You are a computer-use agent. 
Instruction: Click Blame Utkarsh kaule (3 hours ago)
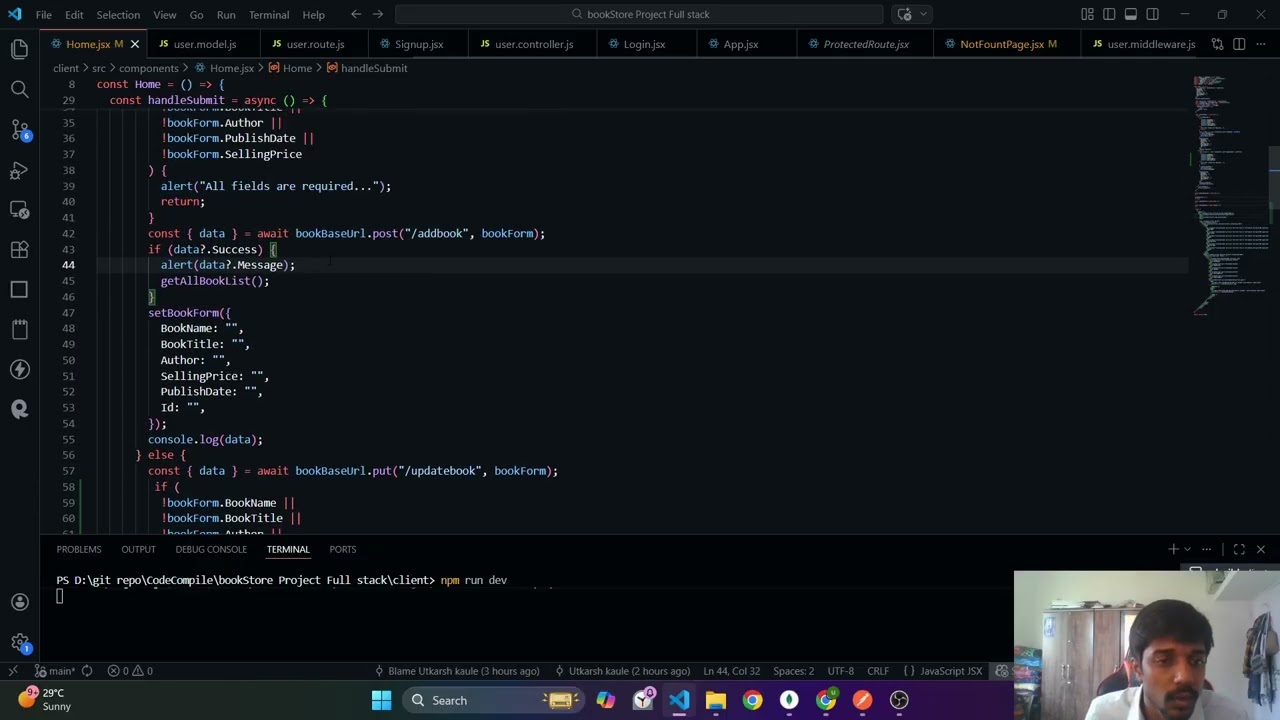pos(457,671)
